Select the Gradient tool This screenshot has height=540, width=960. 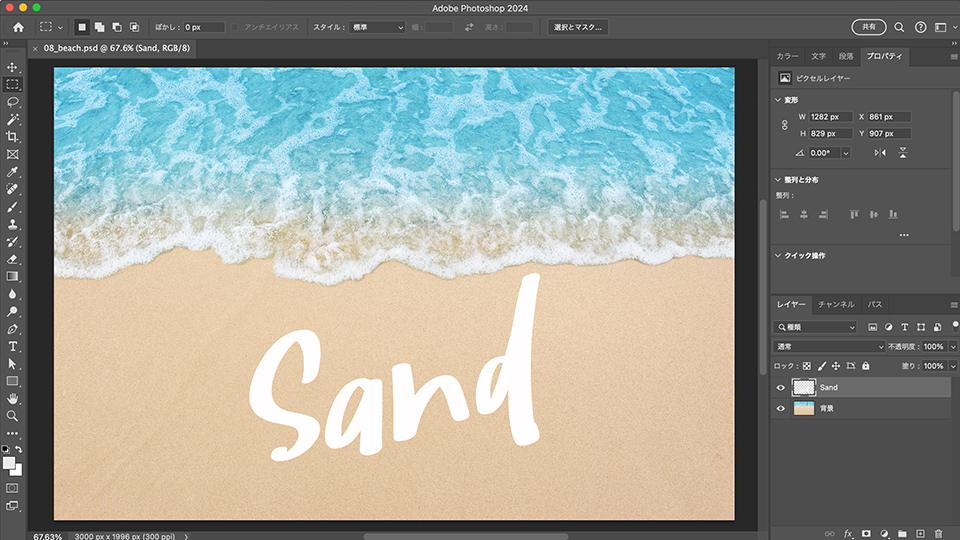[12, 277]
